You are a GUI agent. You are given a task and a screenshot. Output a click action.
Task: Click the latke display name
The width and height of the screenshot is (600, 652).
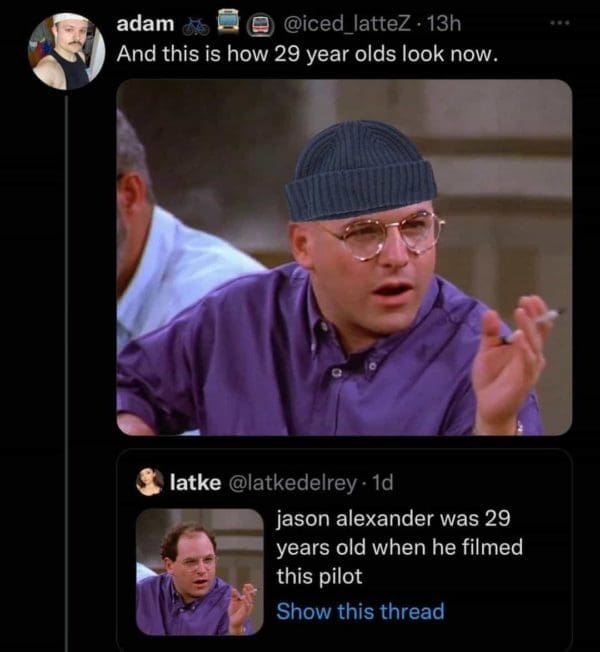(x=195, y=482)
